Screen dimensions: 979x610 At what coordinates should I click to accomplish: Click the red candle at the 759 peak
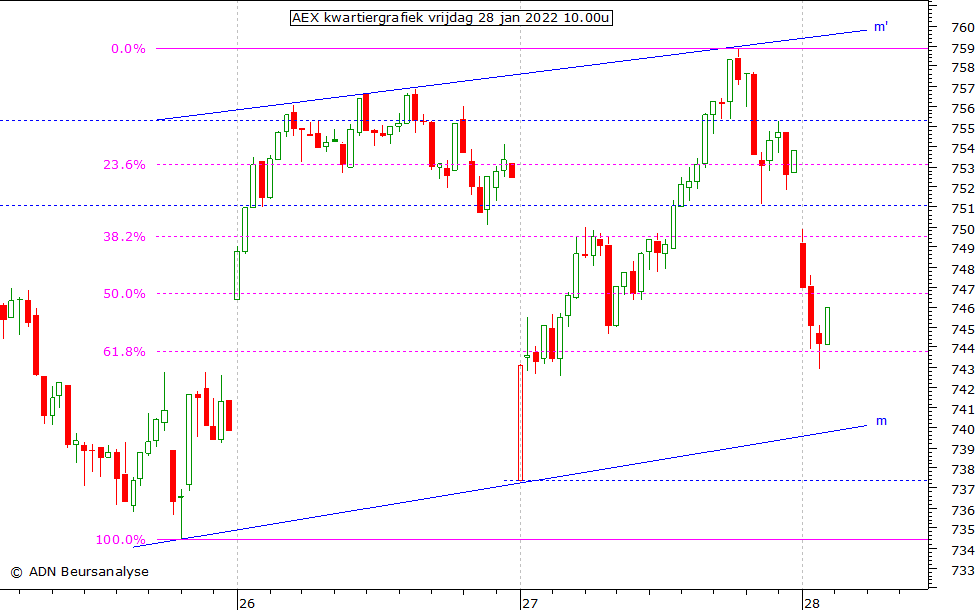pos(738,68)
